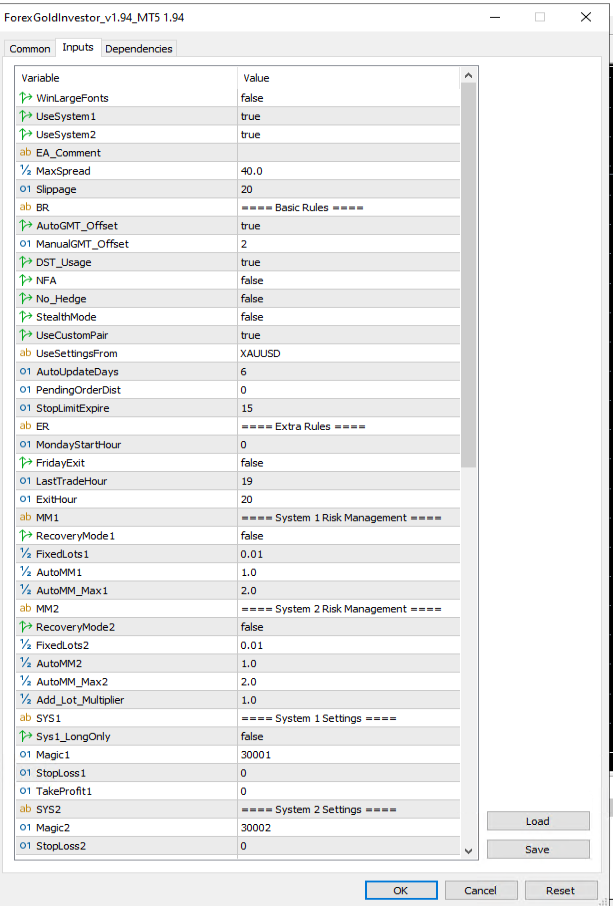Viewport: 613px width, 906px height.
Task: Click the UseCustomPair boolean icon
Action: pos(25,335)
